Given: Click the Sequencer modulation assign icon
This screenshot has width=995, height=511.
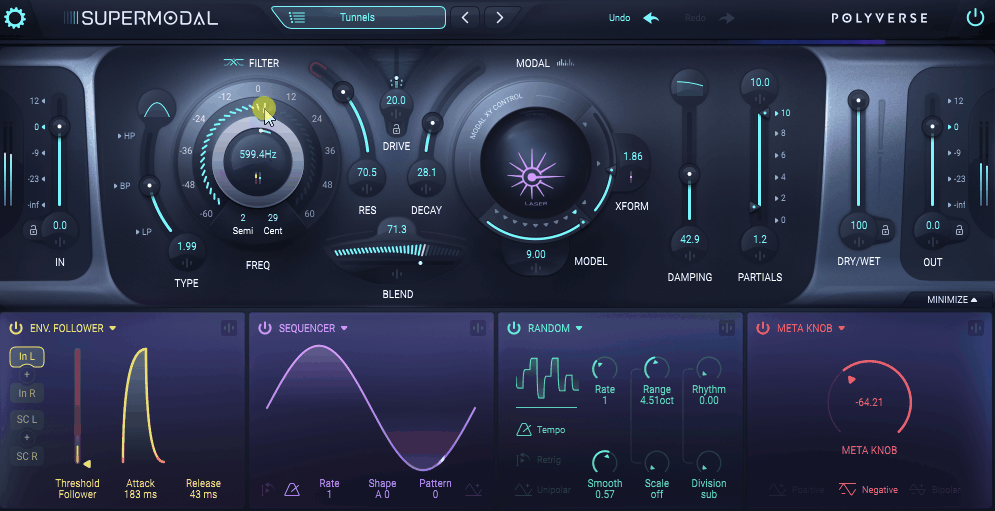Looking at the screenshot, I should point(477,328).
